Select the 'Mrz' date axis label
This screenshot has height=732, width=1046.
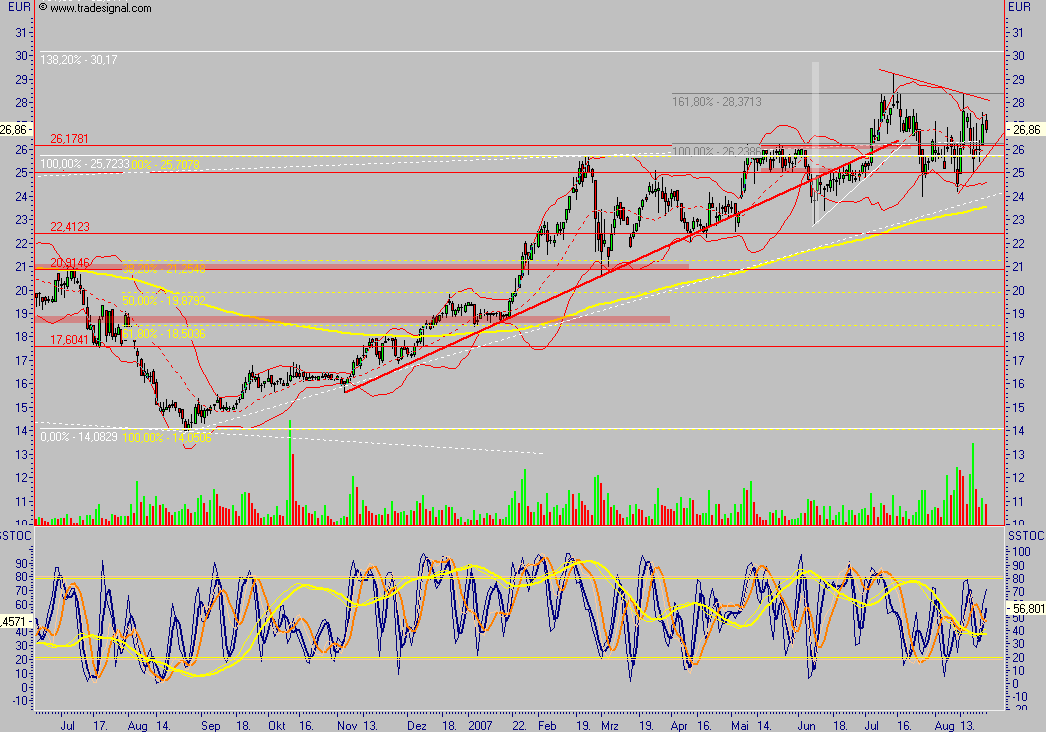610,726
